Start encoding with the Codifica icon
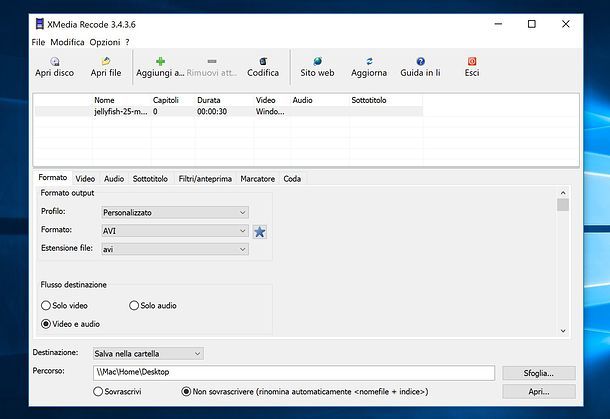The width and height of the screenshot is (610, 419). [263, 61]
